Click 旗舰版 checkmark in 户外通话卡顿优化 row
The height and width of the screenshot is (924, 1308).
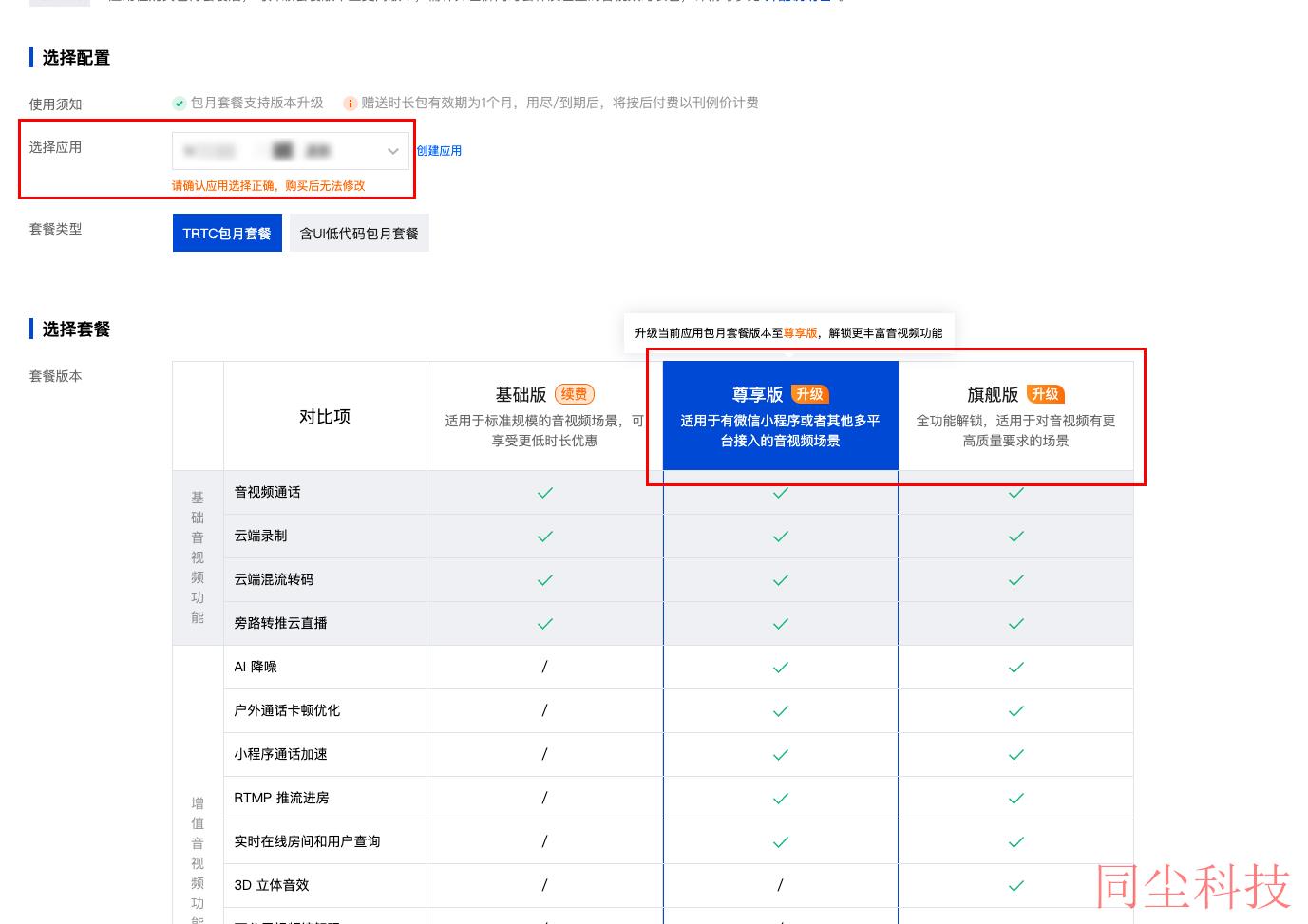[x=1016, y=711]
